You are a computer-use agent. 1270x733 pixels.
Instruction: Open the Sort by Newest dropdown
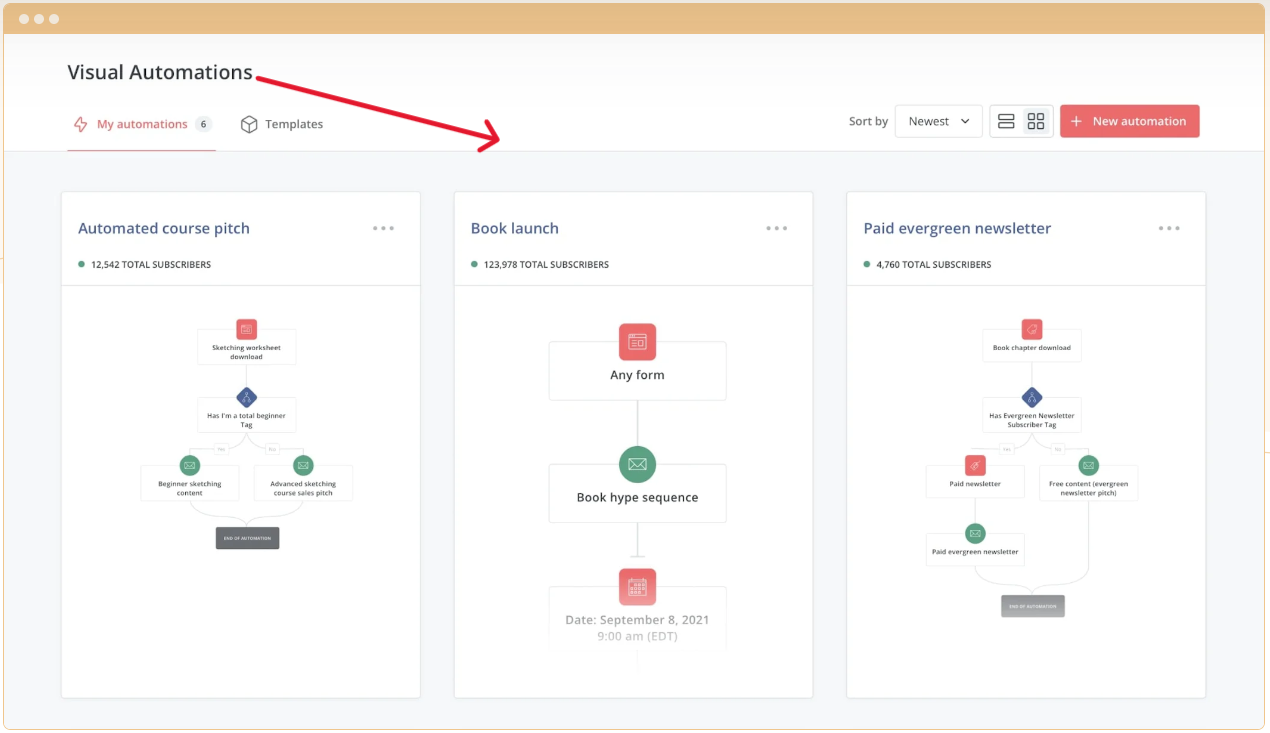point(938,121)
